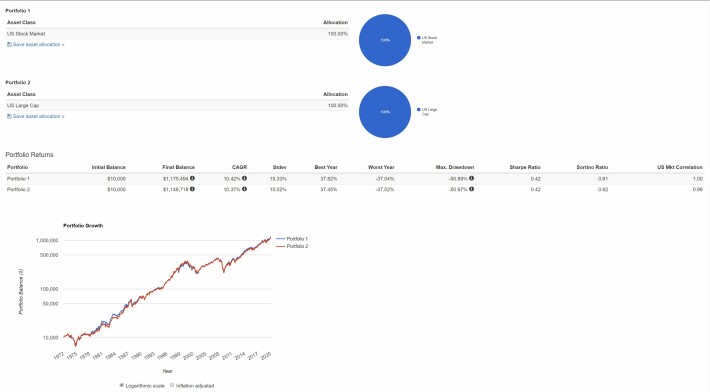Click blue dot legend marker for US Stock Market

[x=418, y=38]
